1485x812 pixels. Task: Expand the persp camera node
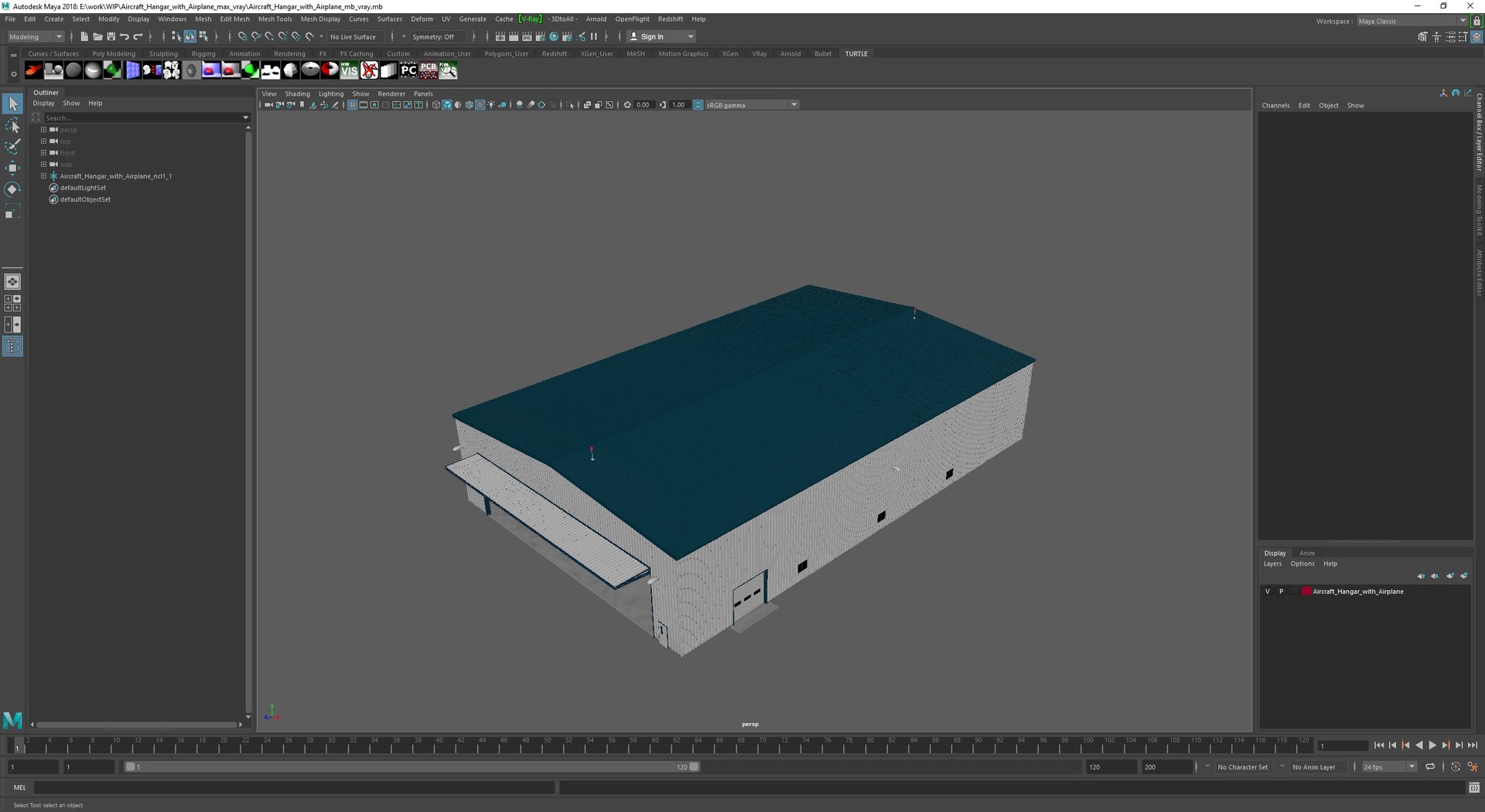pos(43,130)
